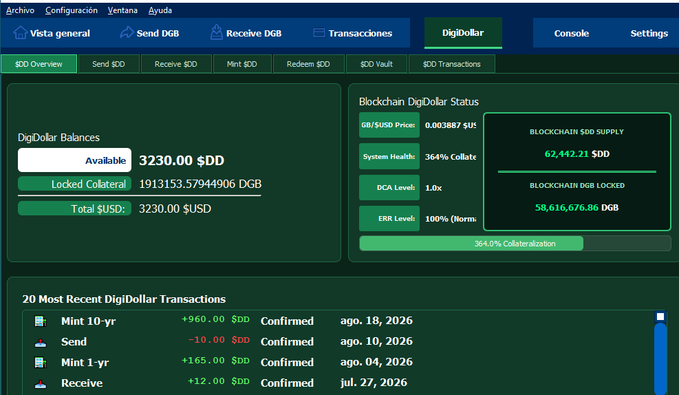Viewport: 679px width, 395px height.
Task: Click the 58,616,676.86 DGB locked value
Action: (577, 207)
